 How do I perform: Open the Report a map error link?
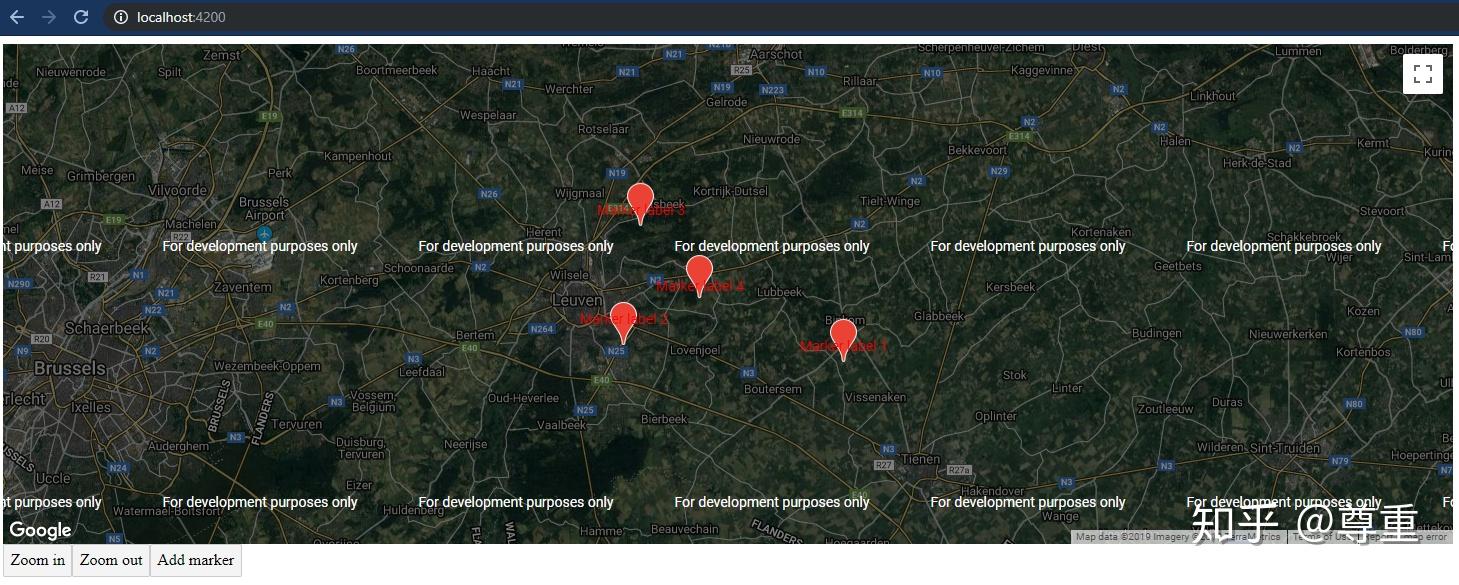pyautogui.click(x=1406, y=537)
